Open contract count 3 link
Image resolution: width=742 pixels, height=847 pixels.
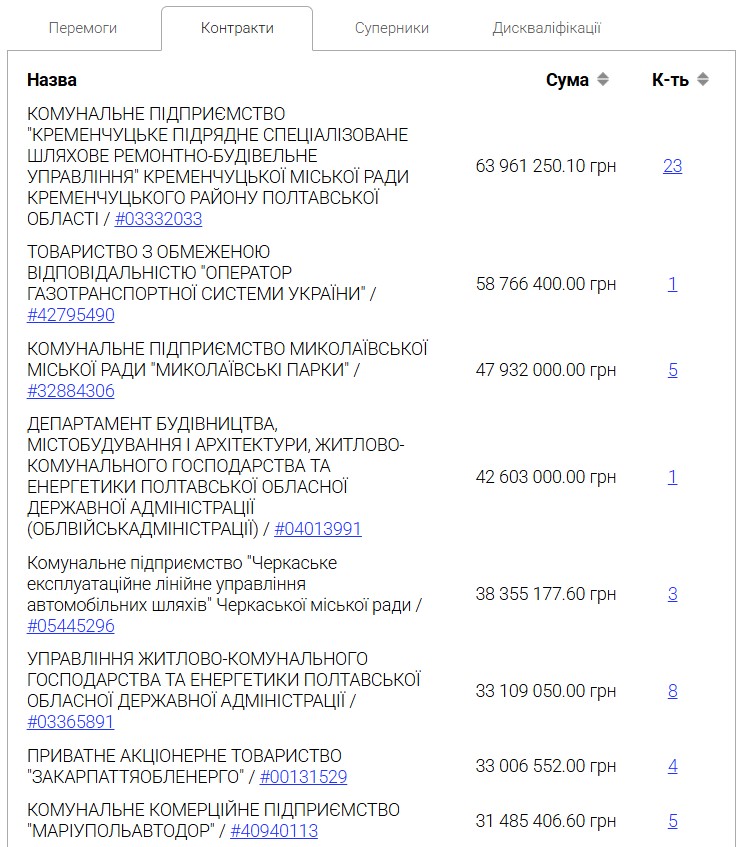coord(672,594)
